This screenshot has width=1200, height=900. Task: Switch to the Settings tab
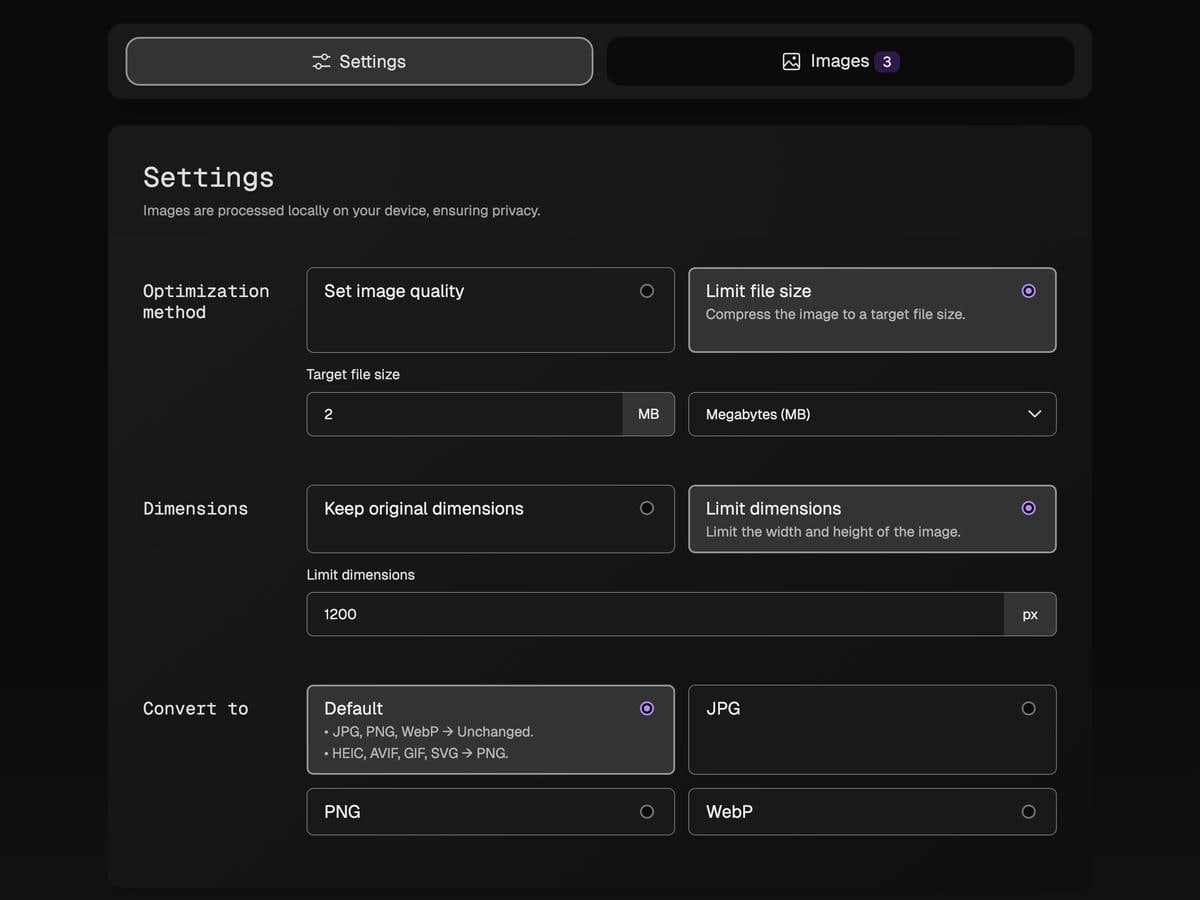point(359,61)
